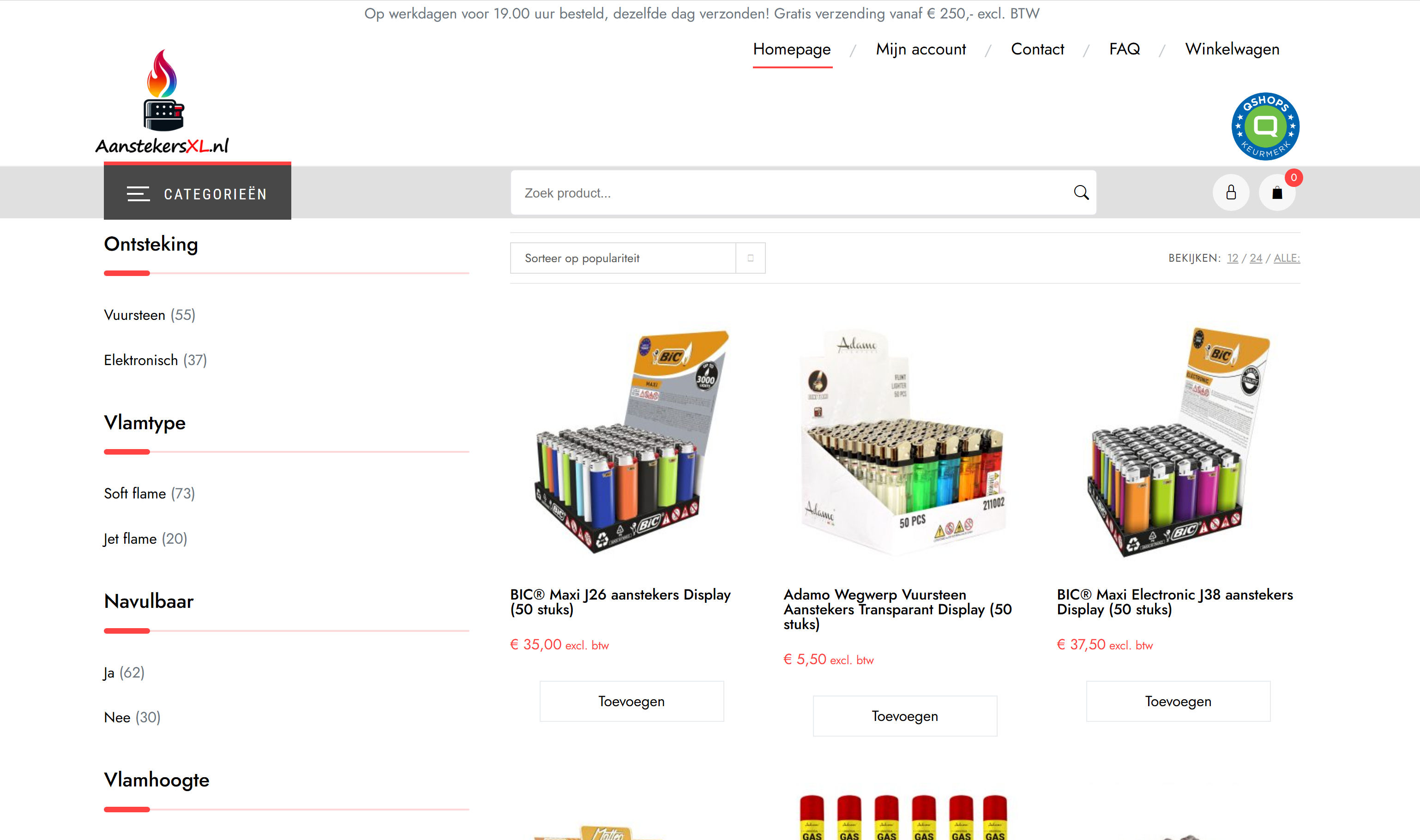Open the user account lock icon
1420x840 pixels.
(1231, 192)
